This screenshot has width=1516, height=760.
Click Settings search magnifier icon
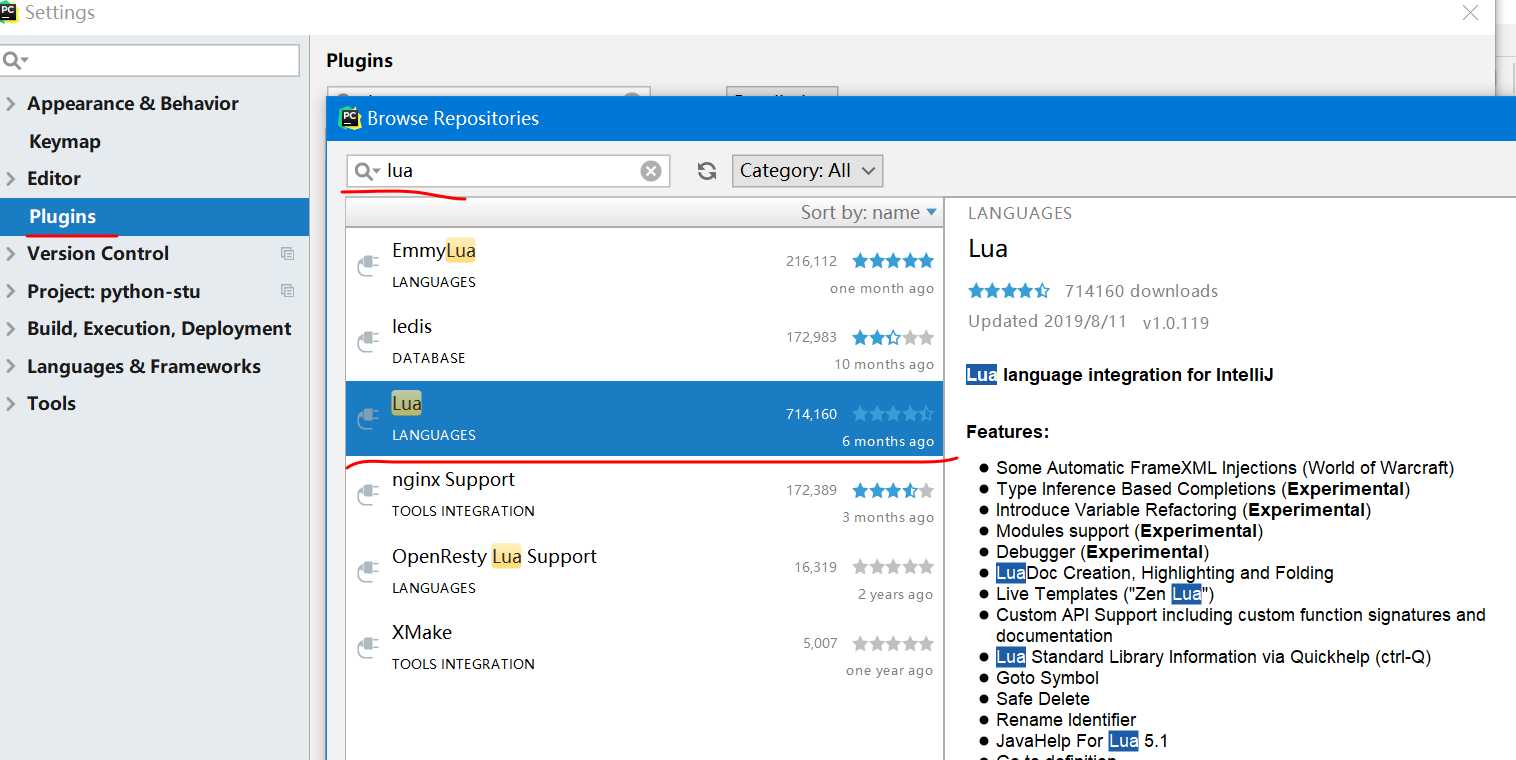pos(14,60)
